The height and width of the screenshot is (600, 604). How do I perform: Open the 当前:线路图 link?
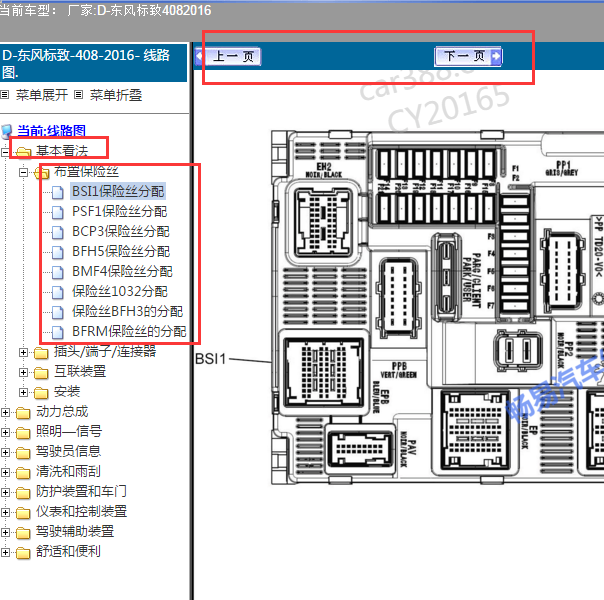51,131
